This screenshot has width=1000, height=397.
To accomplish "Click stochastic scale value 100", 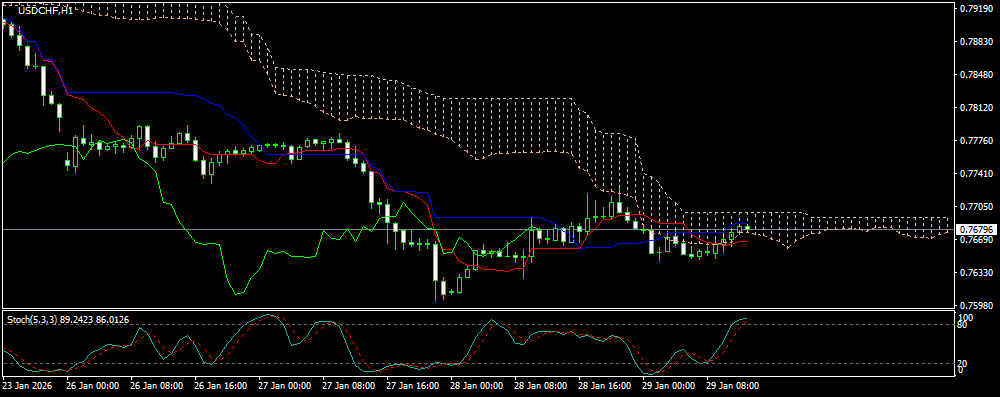I will coord(966,317).
